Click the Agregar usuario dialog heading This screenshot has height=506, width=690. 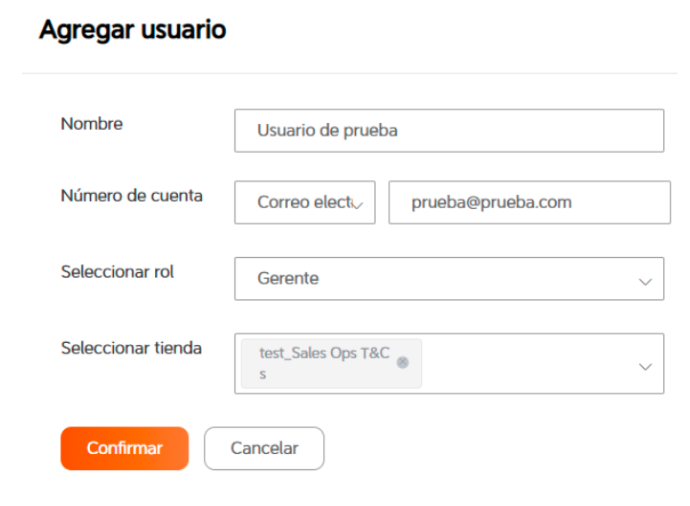pyautogui.click(x=132, y=30)
